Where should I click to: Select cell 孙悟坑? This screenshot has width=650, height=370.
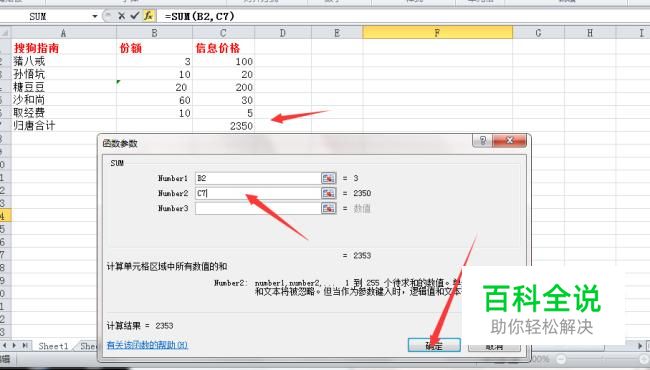click(63, 74)
